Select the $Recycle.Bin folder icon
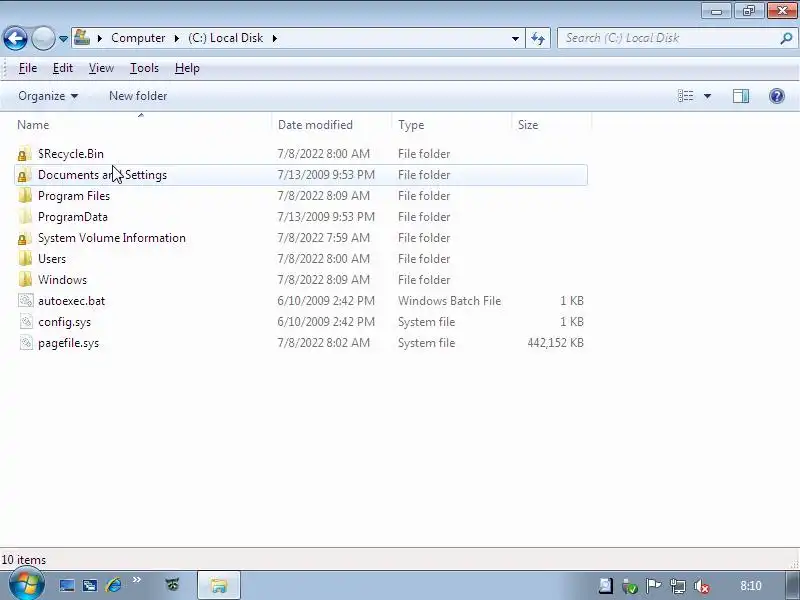800x600 pixels. [x=25, y=154]
